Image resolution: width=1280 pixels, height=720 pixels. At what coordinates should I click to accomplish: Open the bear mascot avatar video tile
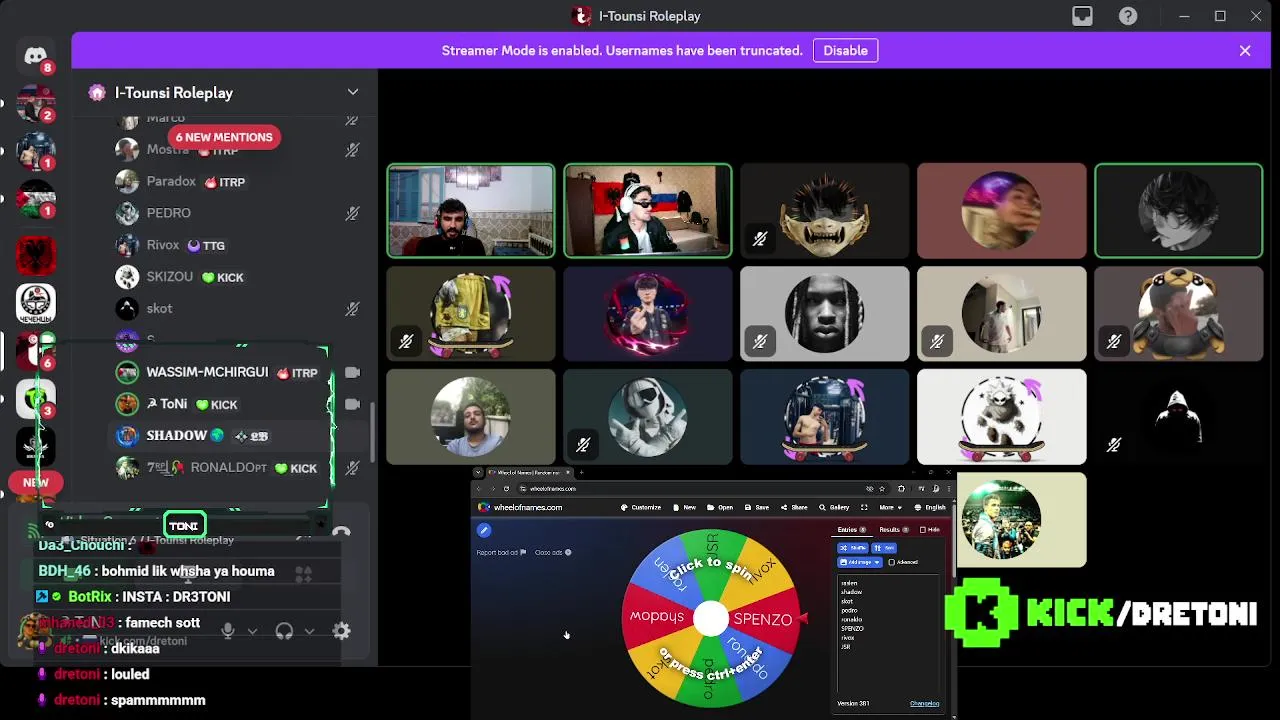pos(1179,314)
